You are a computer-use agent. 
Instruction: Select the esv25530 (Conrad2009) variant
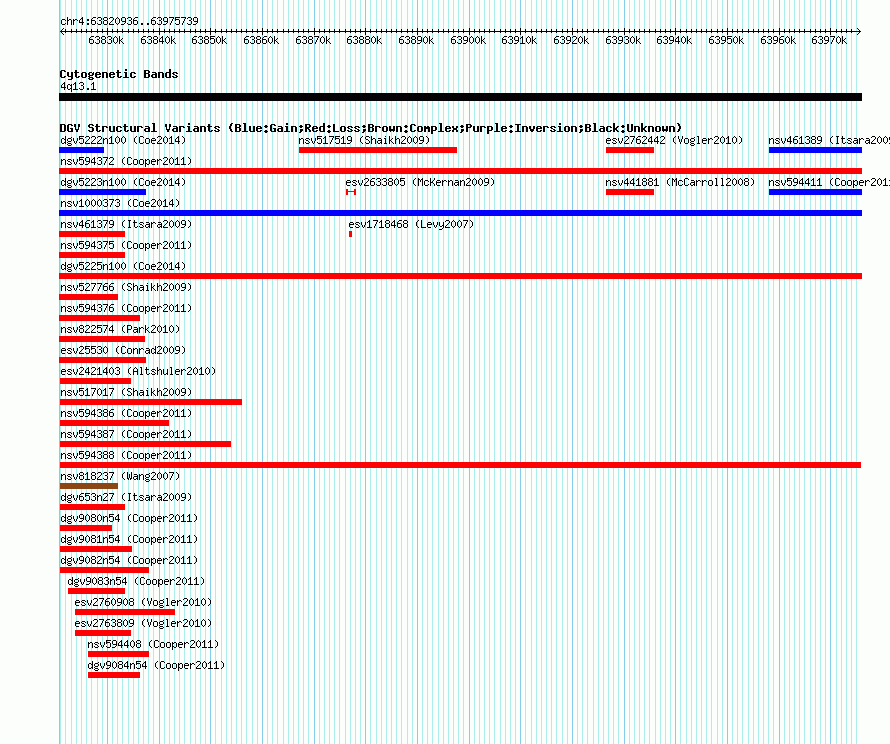pyautogui.click(x=123, y=350)
